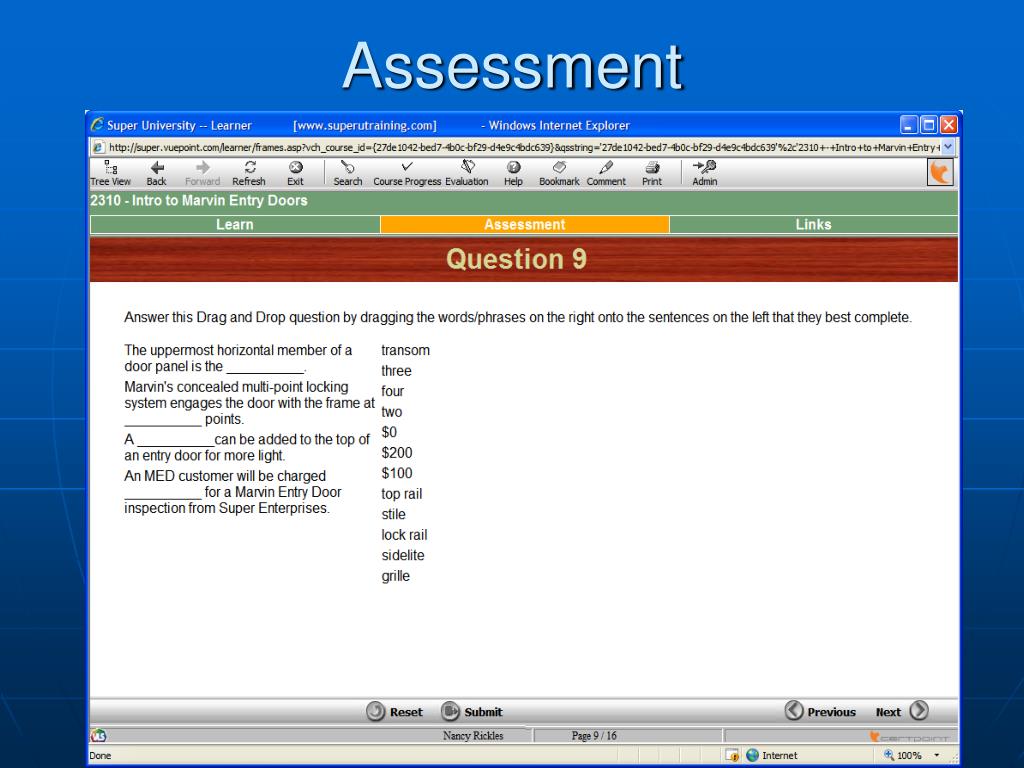Open the Evaluation tool
This screenshot has width=1024, height=768.
pyautogui.click(x=467, y=174)
